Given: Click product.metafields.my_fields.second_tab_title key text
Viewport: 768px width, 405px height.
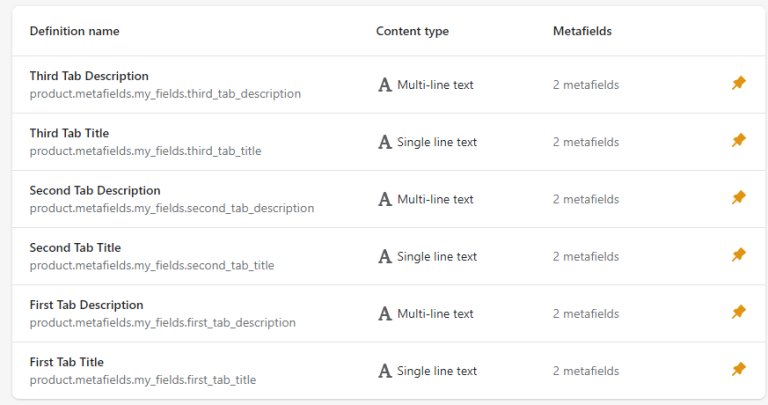Looking at the screenshot, I should pos(152,265).
